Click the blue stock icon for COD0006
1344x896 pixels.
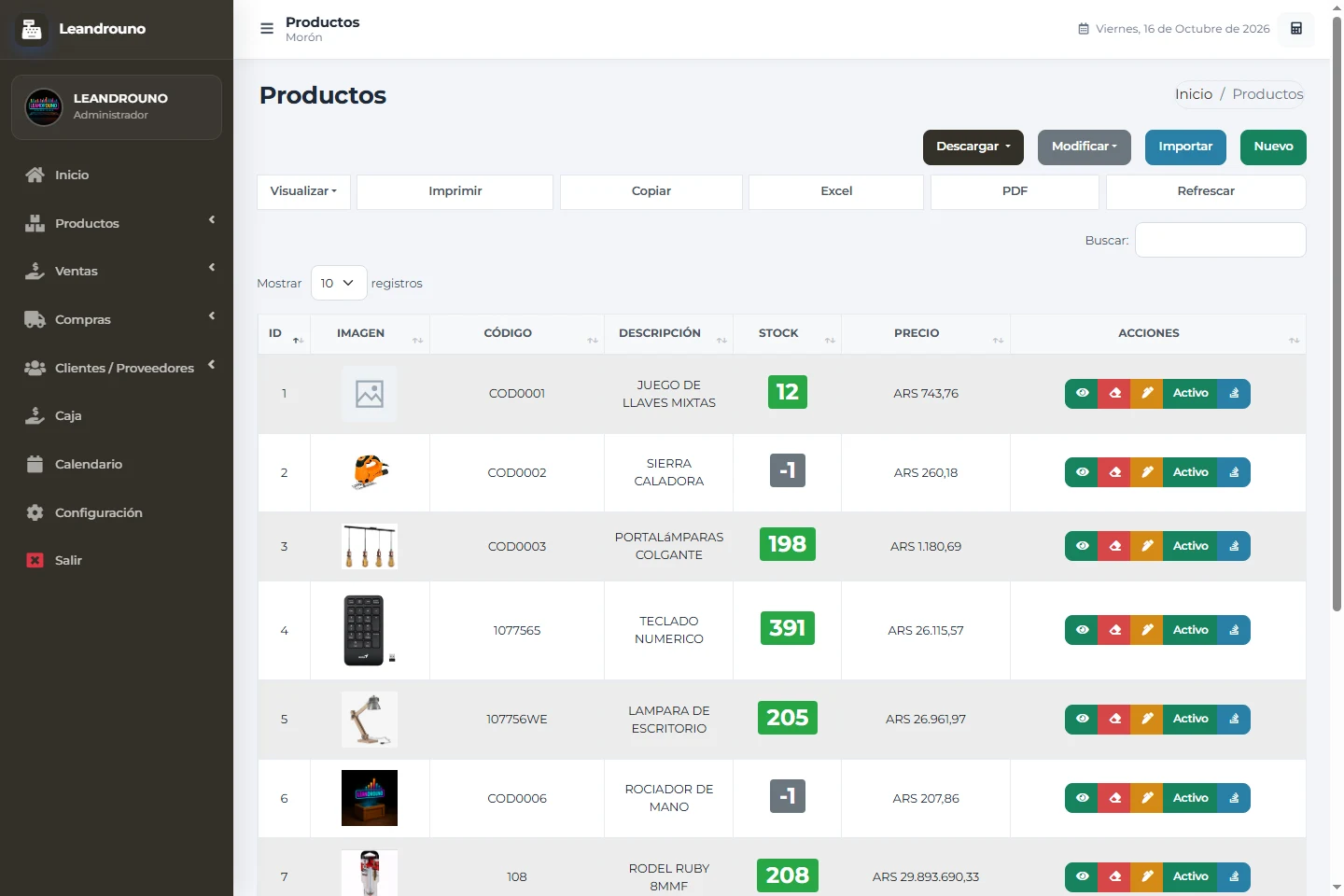pyautogui.click(x=1234, y=799)
